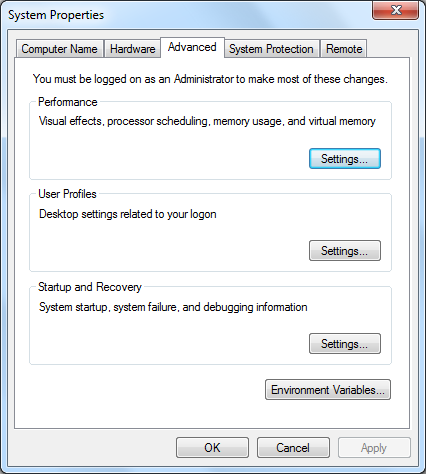Click the visual effects description text
This screenshot has width=426, height=474.
coord(207,121)
